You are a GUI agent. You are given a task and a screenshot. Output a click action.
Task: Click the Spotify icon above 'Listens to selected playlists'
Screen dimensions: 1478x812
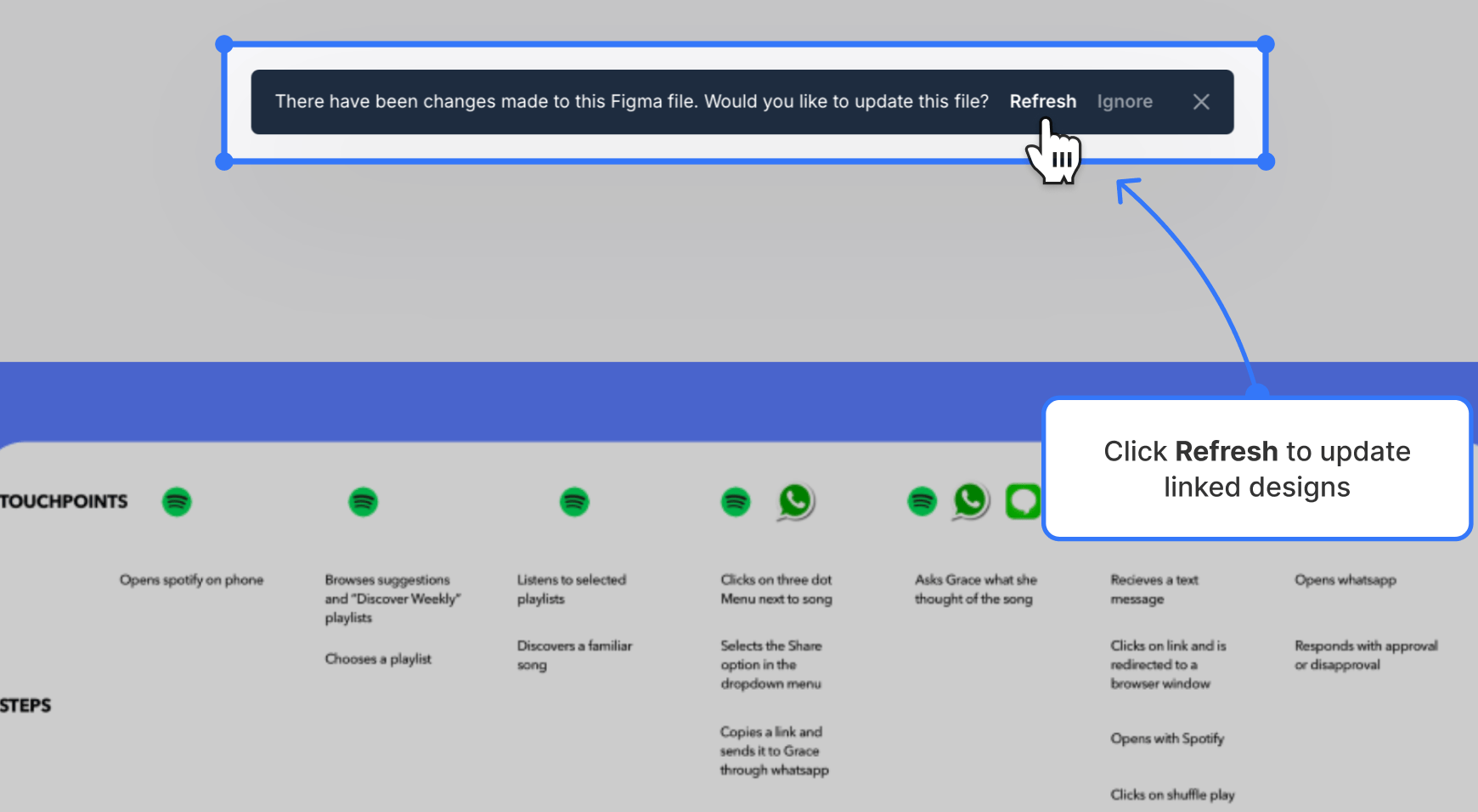[x=574, y=502]
